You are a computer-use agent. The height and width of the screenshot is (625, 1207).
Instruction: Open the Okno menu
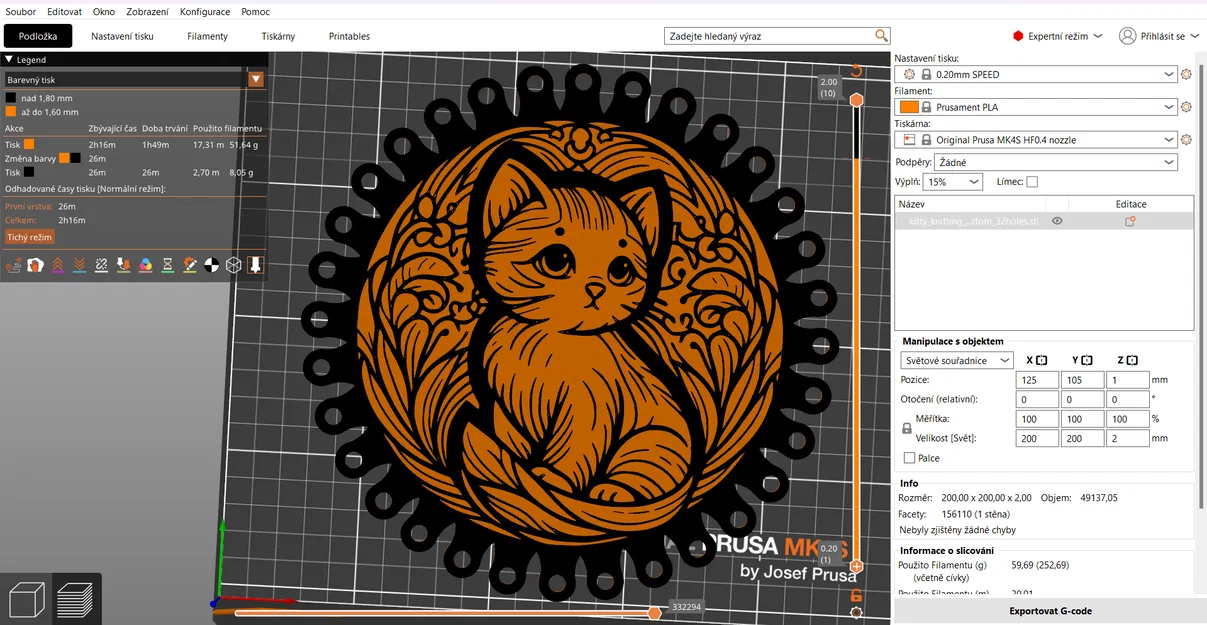click(104, 11)
